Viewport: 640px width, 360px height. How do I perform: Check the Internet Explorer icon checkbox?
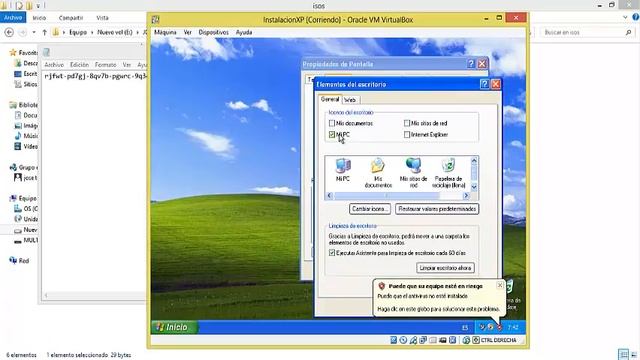tap(407, 134)
